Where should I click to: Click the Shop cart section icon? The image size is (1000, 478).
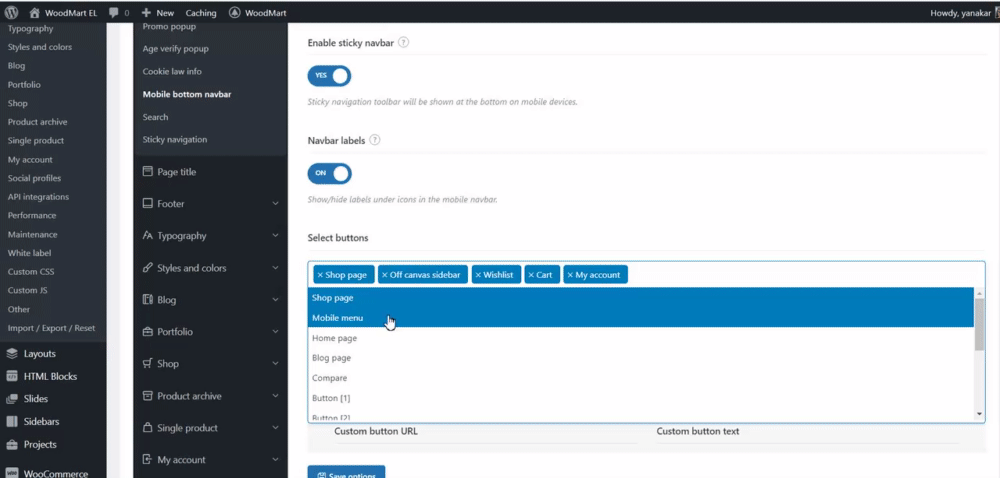148,364
